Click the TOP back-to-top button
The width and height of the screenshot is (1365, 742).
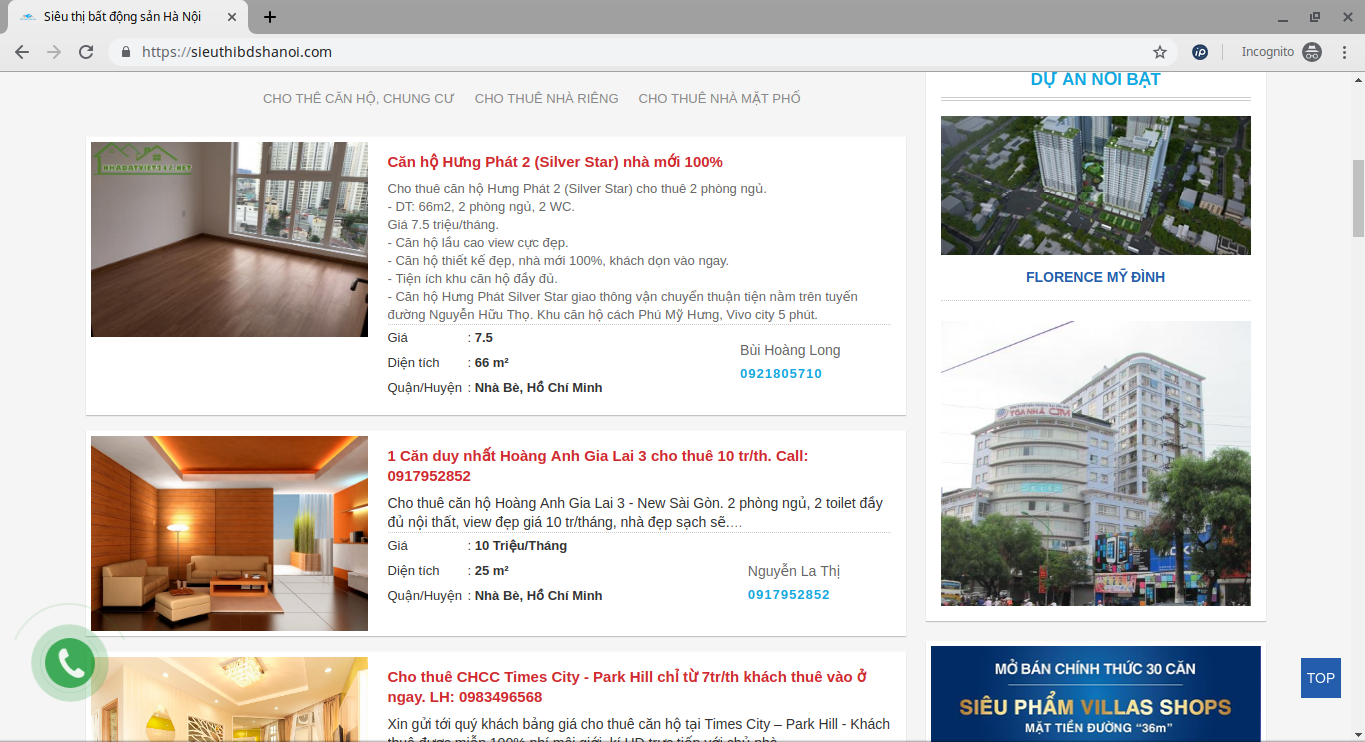point(1321,678)
